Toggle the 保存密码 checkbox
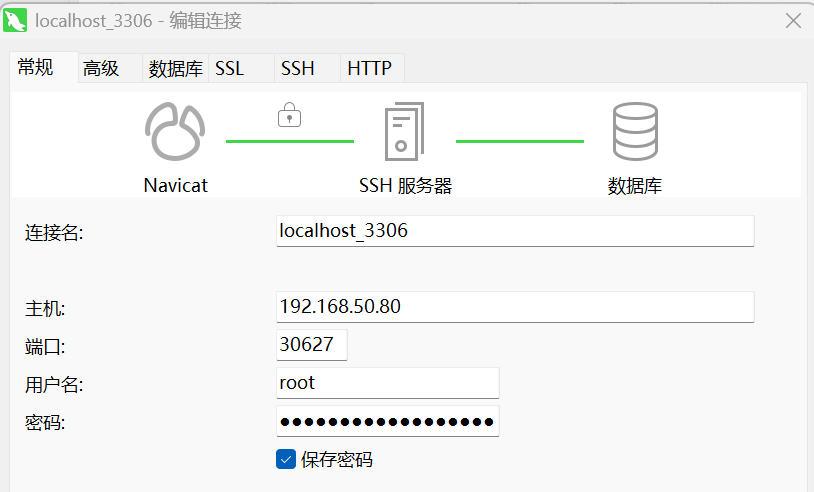This screenshot has width=814, height=492. (x=286, y=459)
